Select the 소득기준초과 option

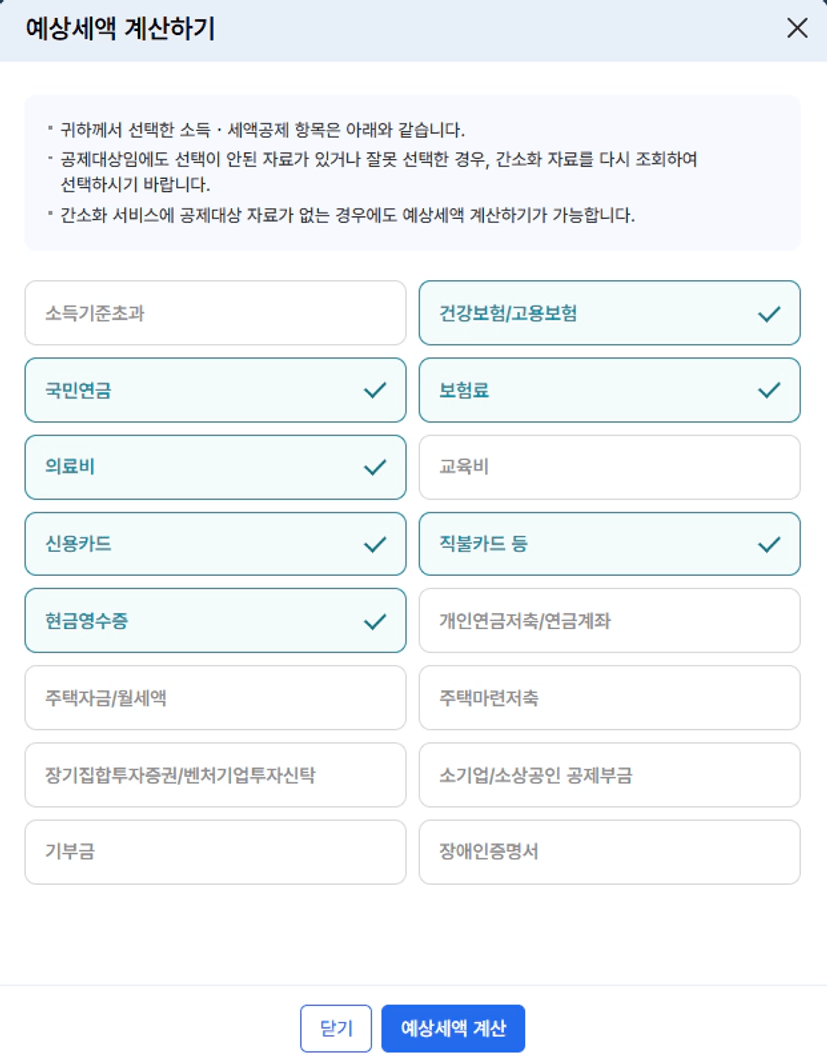(x=216, y=313)
